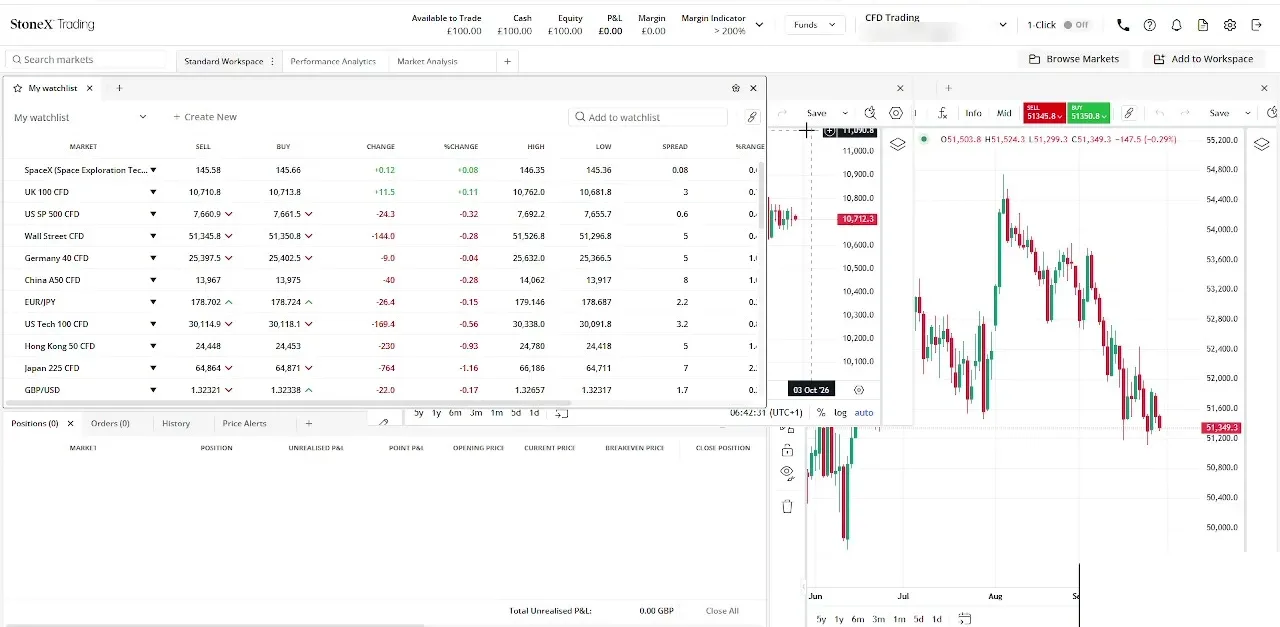This screenshot has width=1280, height=627.
Task: Click the plus icon next to 11,090.8 price label
Action: pos(829,131)
